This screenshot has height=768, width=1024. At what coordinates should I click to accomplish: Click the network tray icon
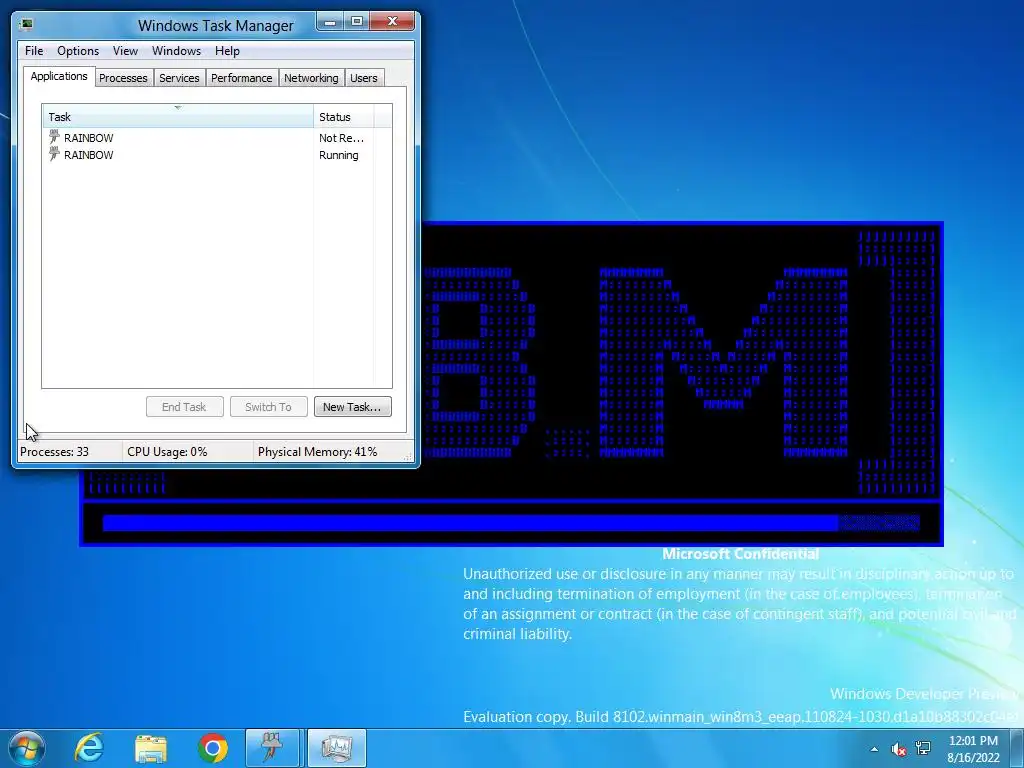[x=923, y=748]
